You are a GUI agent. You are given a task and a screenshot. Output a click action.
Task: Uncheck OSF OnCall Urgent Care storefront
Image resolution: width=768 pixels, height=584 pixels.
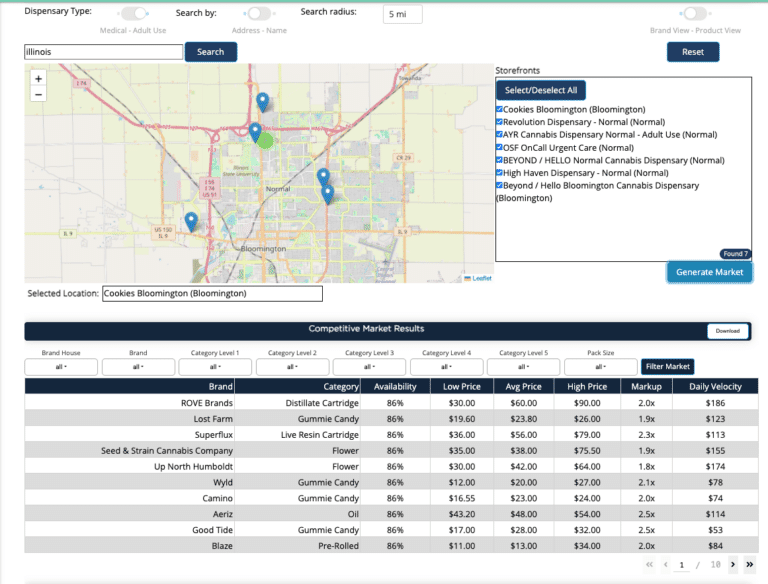pos(499,147)
